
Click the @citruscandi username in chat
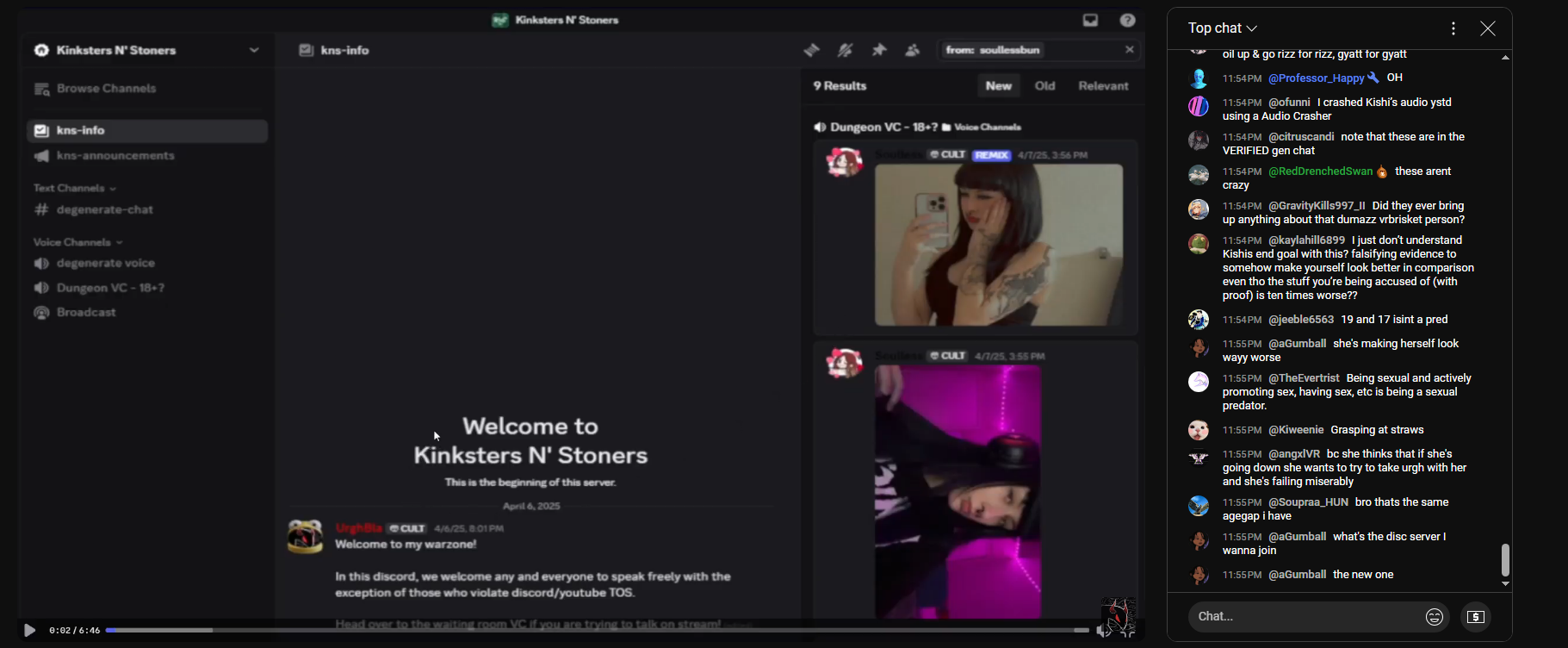[1301, 137]
